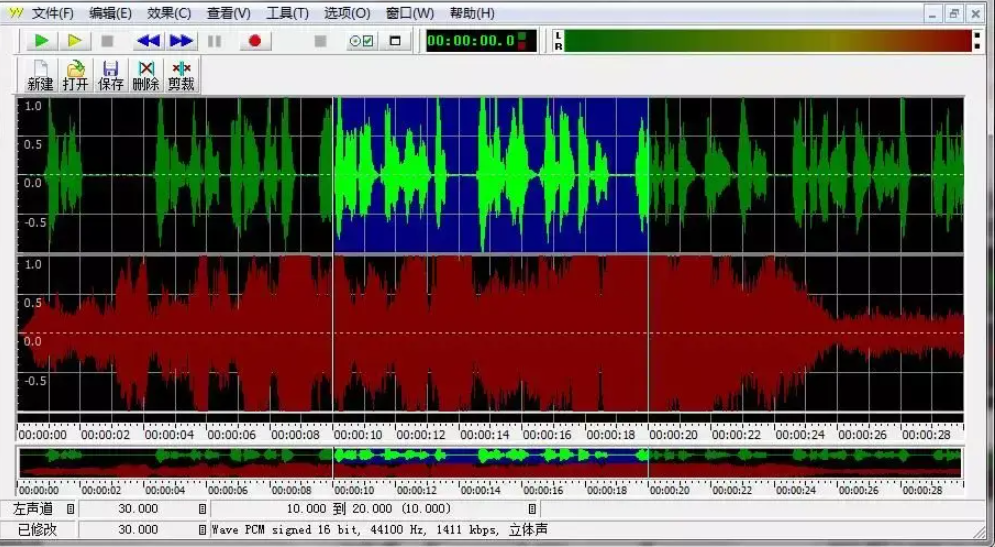Click the green Play button
The height and width of the screenshot is (547, 995).
point(42,41)
